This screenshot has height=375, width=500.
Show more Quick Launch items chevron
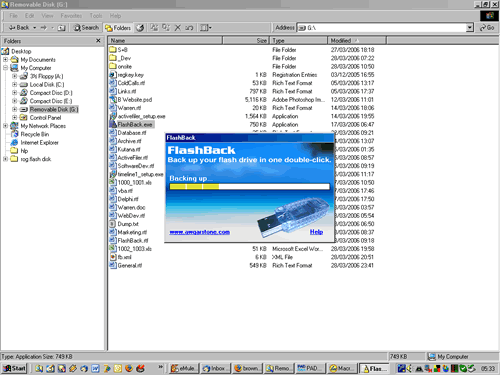[161, 367]
